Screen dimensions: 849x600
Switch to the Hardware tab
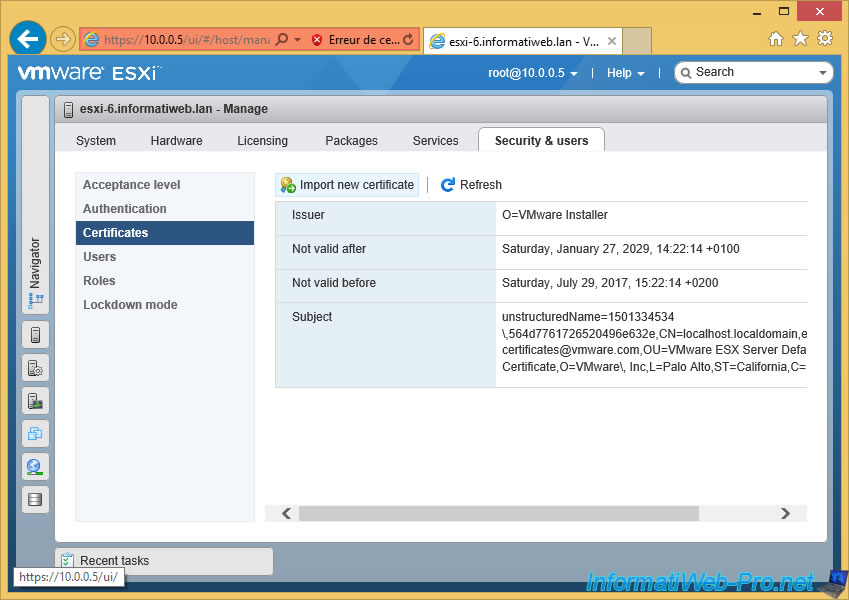(177, 141)
